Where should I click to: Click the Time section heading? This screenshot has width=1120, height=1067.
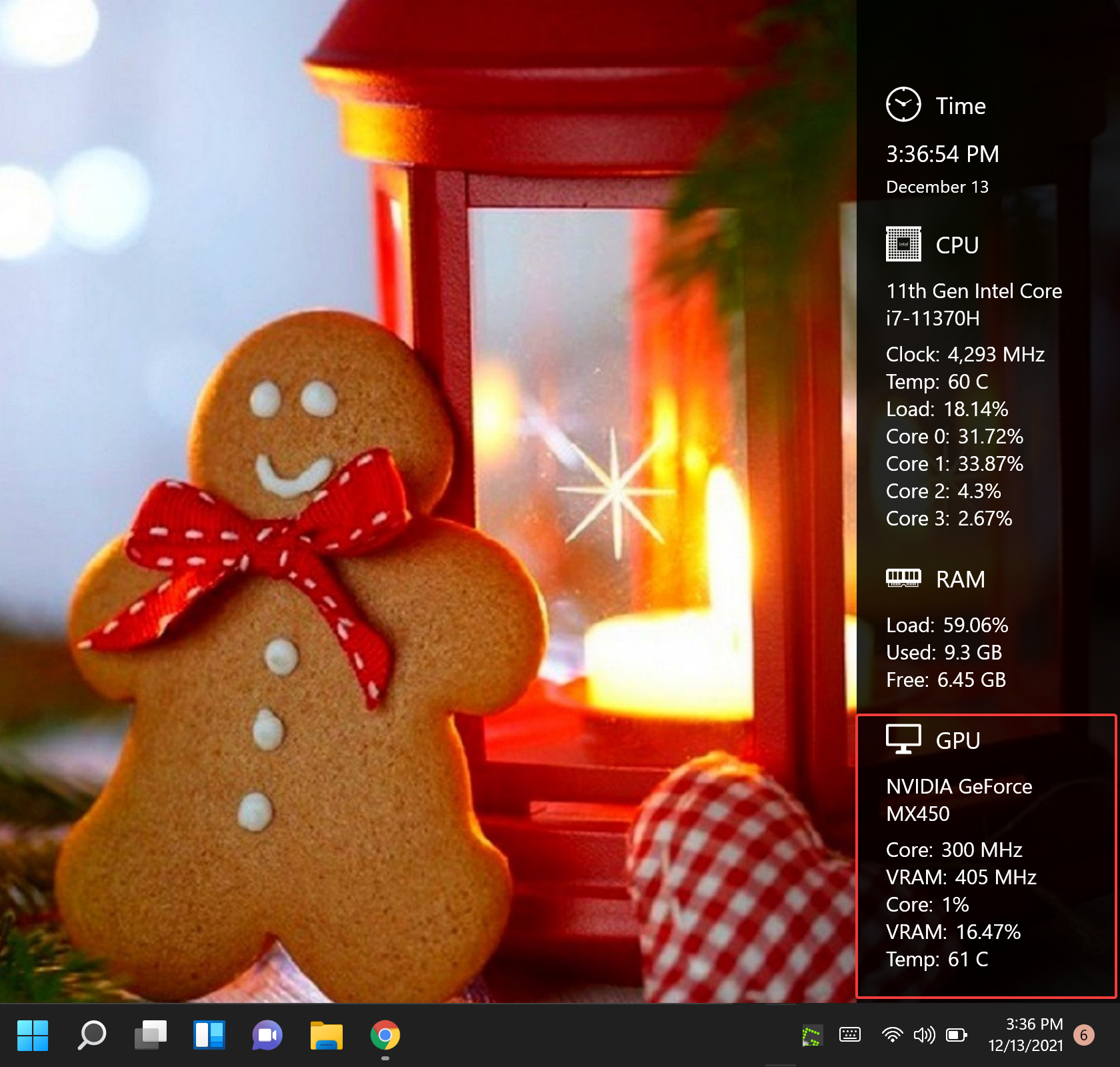pos(961,106)
